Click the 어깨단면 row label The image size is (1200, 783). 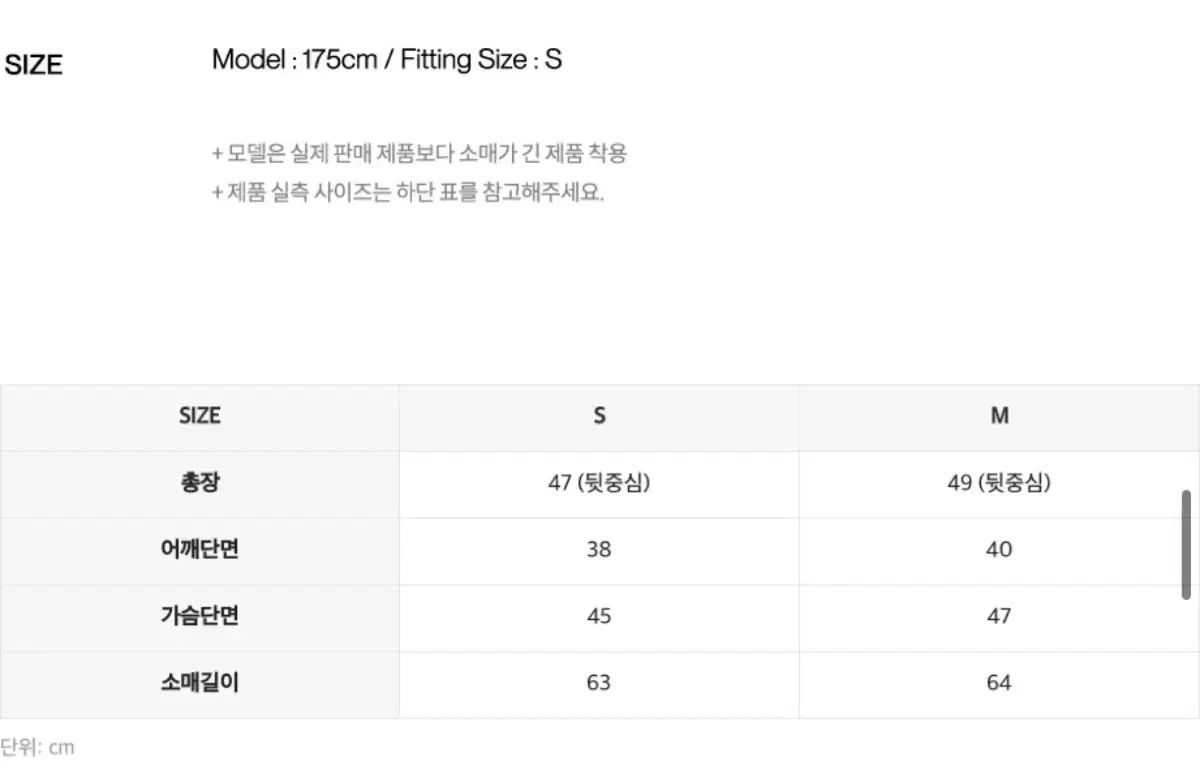(200, 549)
